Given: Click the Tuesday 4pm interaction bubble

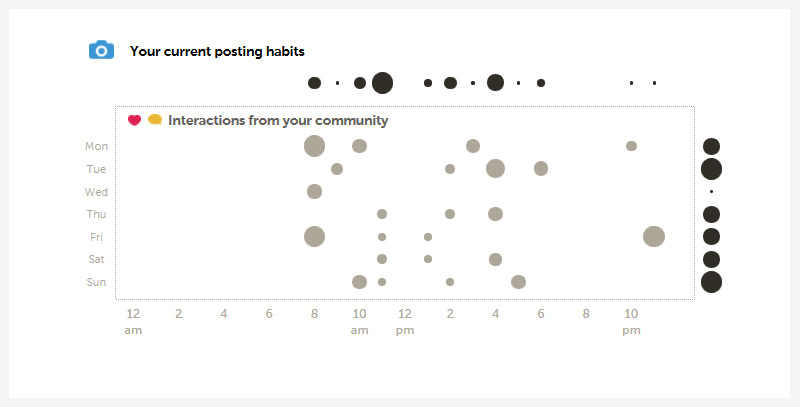Looking at the screenshot, I should [x=495, y=168].
